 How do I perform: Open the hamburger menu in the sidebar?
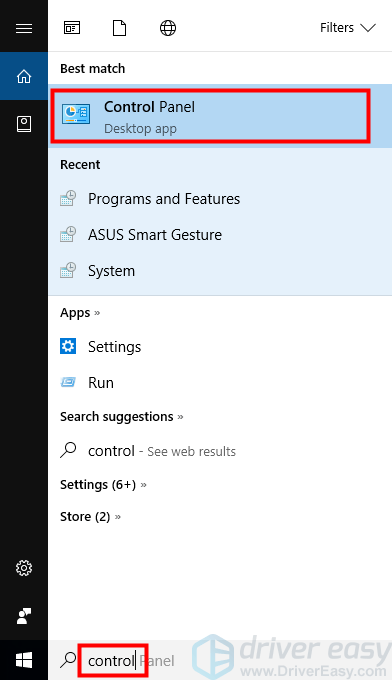click(24, 28)
